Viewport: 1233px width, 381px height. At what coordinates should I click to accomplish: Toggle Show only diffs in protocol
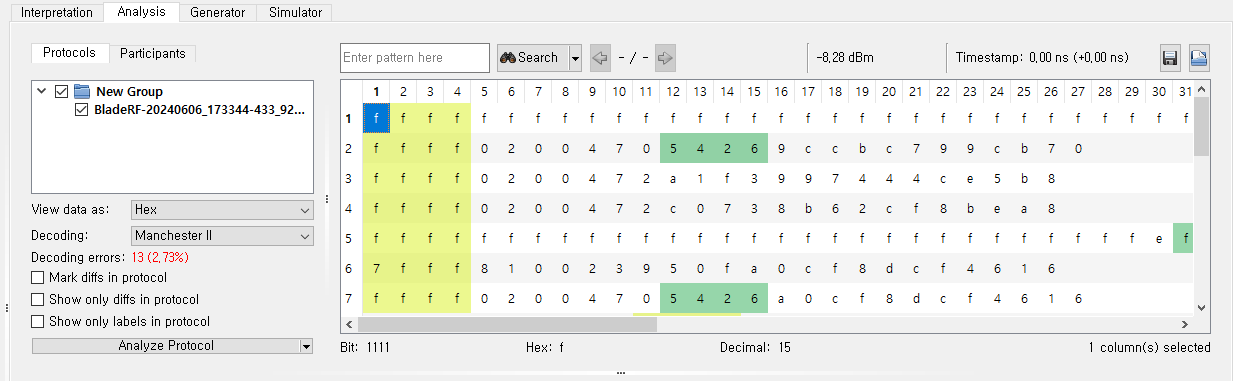click(x=38, y=300)
